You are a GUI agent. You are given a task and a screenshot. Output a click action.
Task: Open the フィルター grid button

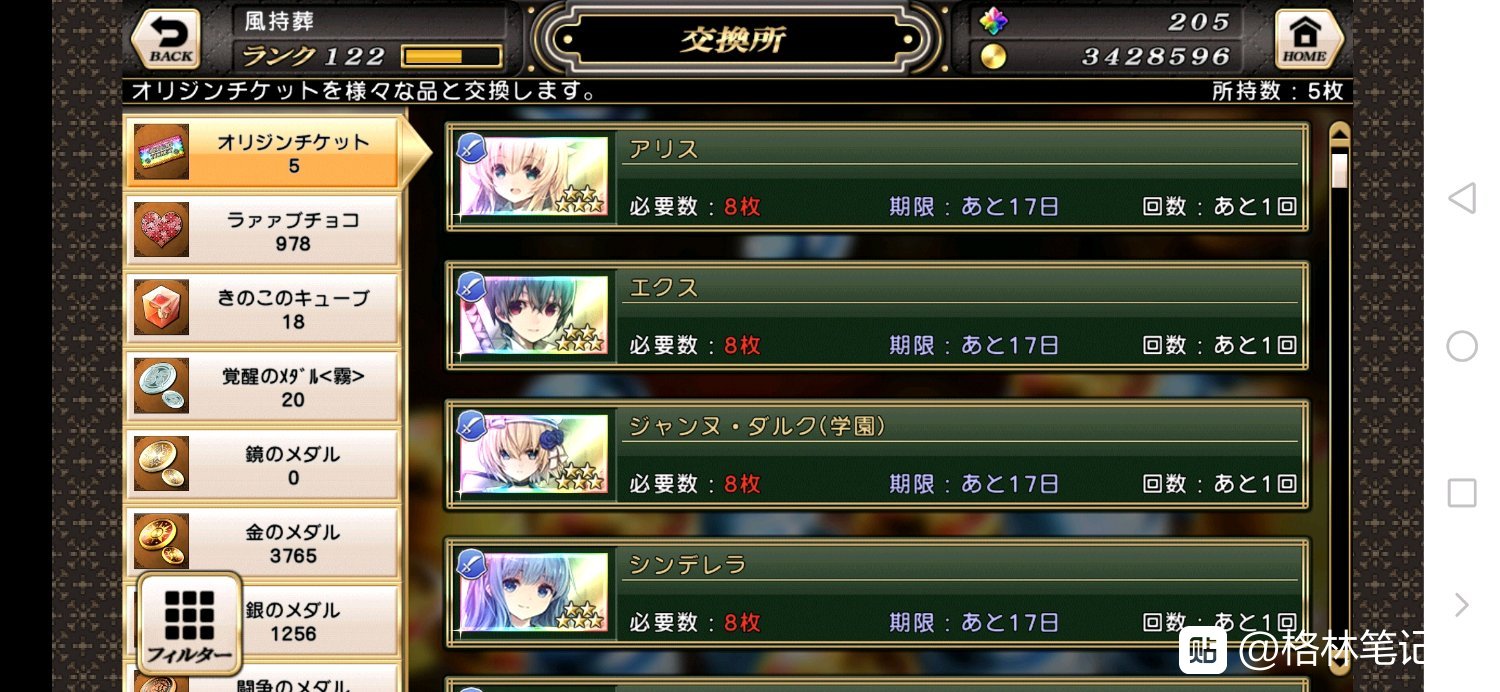[x=189, y=623]
